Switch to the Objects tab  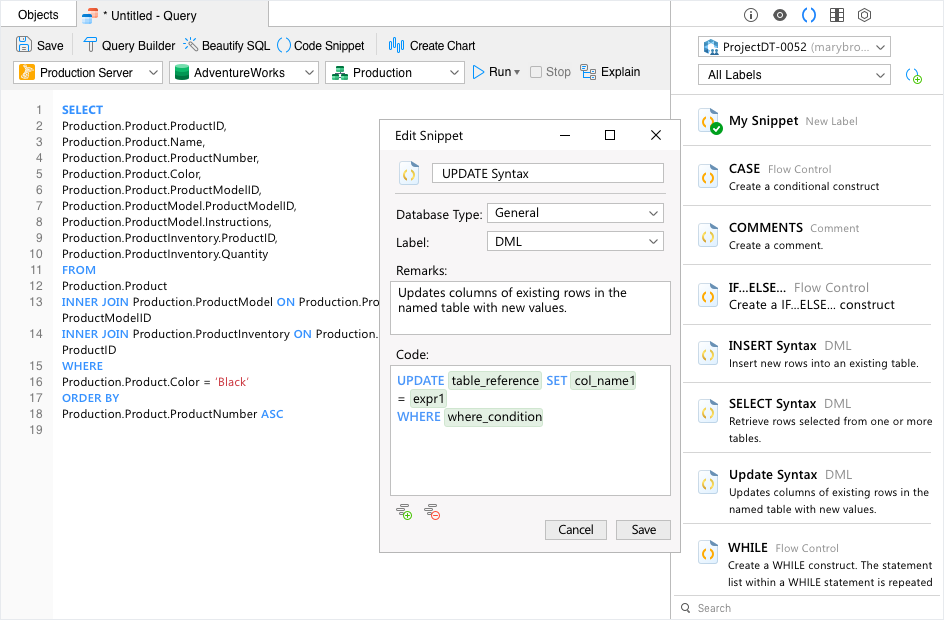38,15
